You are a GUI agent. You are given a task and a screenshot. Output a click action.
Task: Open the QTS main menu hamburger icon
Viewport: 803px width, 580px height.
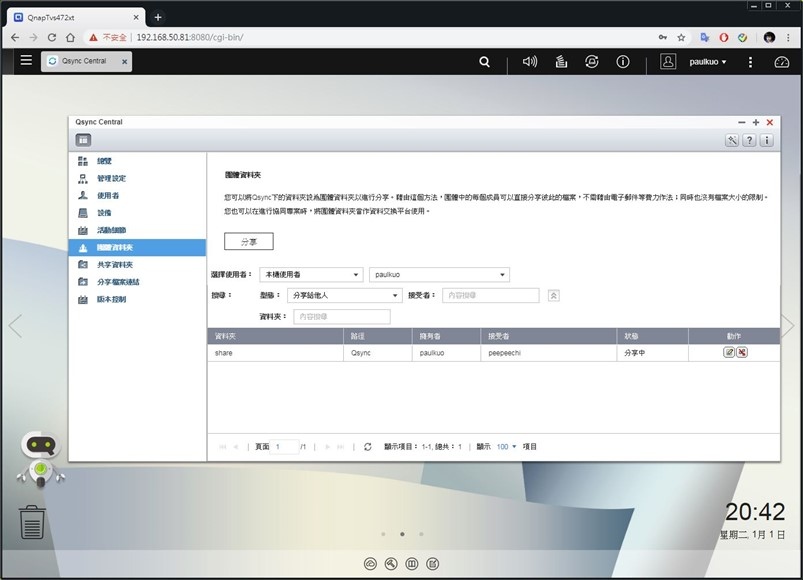(26, 60)
